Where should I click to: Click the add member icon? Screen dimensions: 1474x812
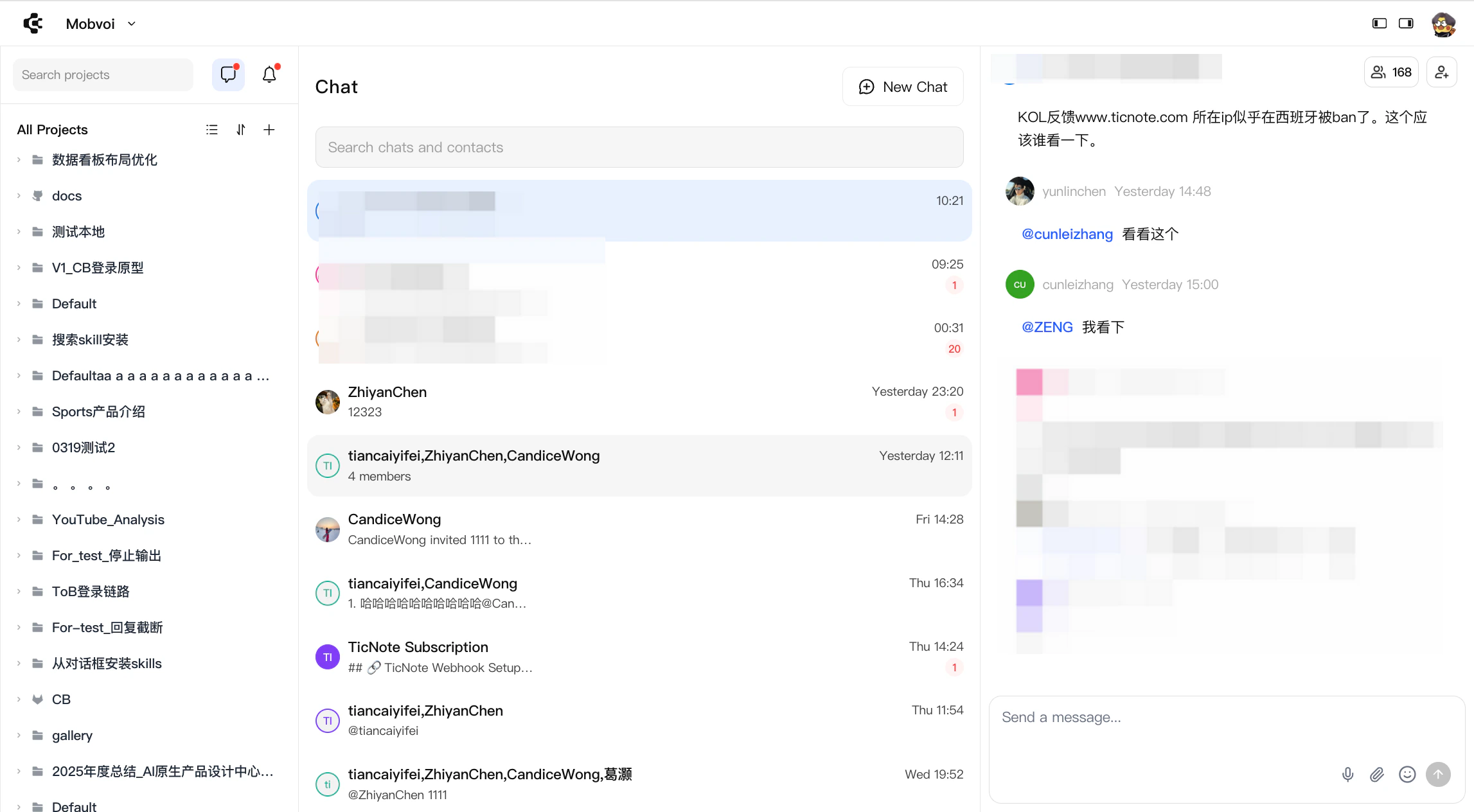(1441, 73)
